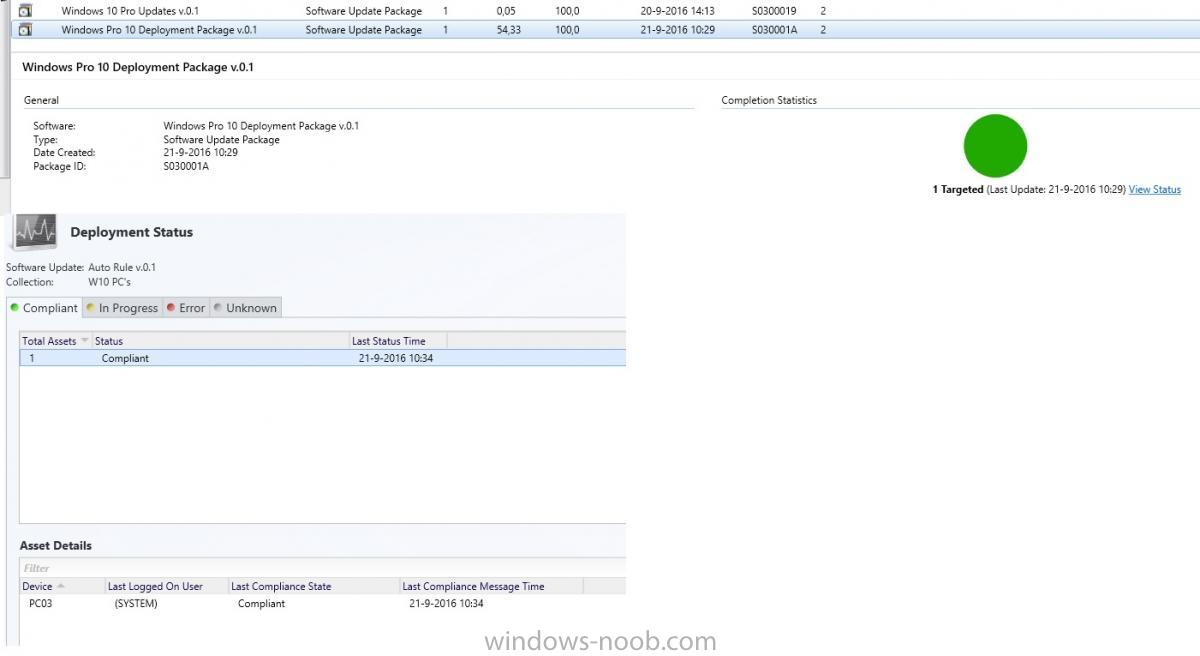
Task: Click the 1 Targeted statistics text
Action: point(958,190)
